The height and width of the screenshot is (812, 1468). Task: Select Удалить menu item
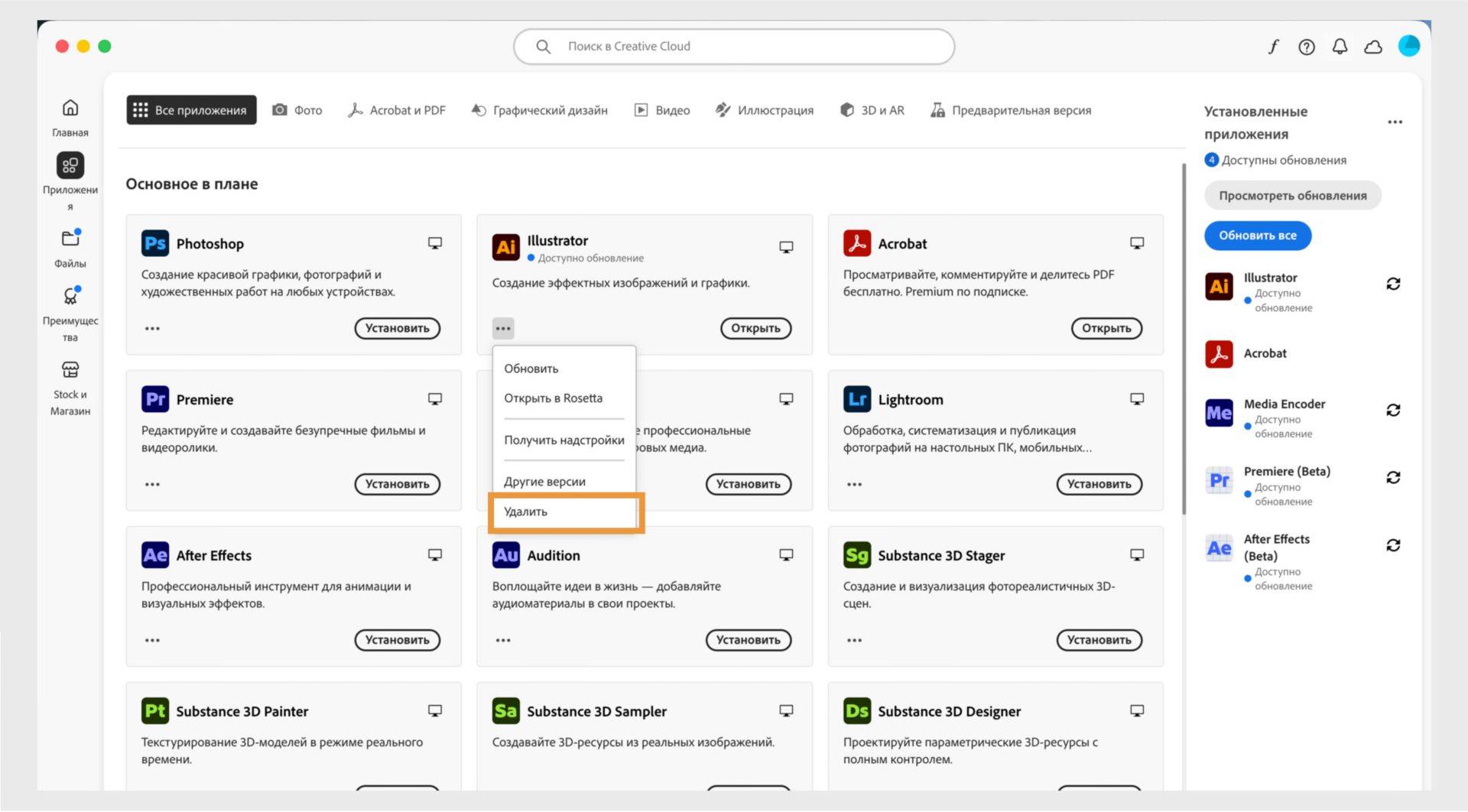564,512
